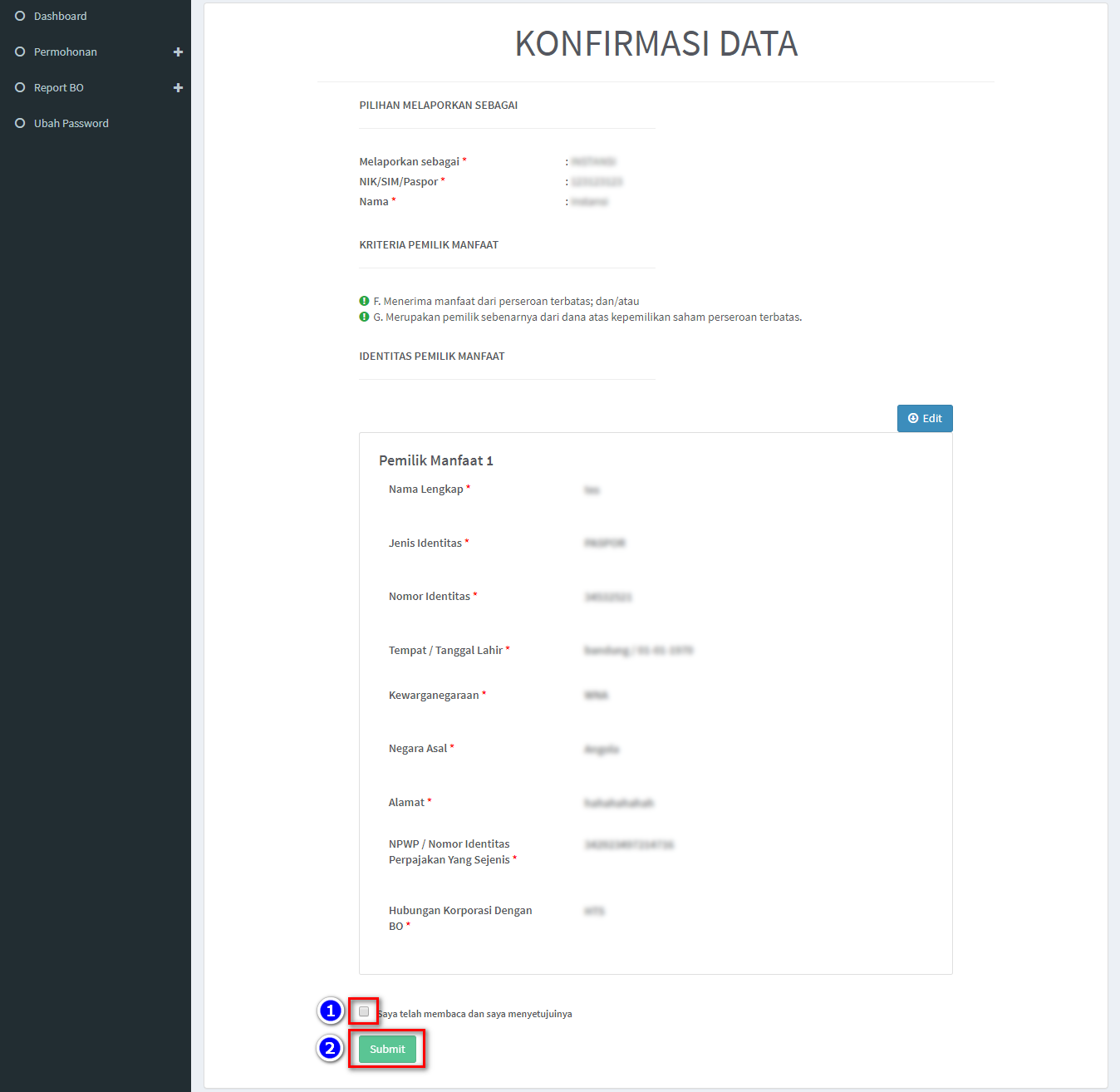Click the circle icon beside Ubah Password
The width and height of the screenshot is (1120, 1092).
point(20,123)
